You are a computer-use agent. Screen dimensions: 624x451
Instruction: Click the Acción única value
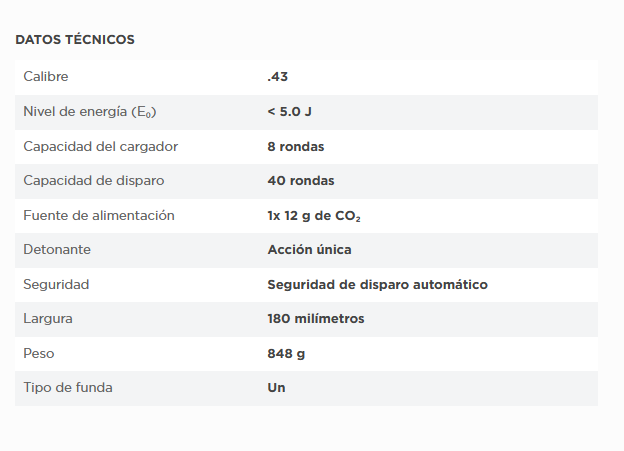click(309, 250)
